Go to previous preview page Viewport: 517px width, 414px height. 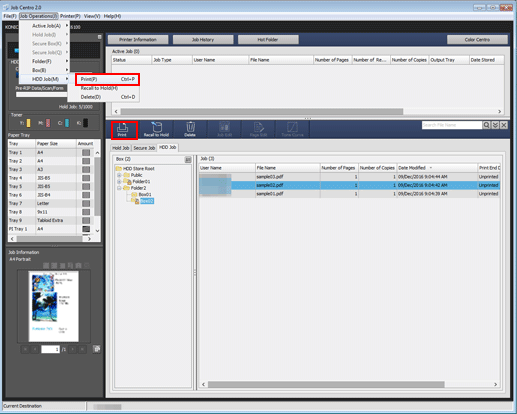(35, 349)
